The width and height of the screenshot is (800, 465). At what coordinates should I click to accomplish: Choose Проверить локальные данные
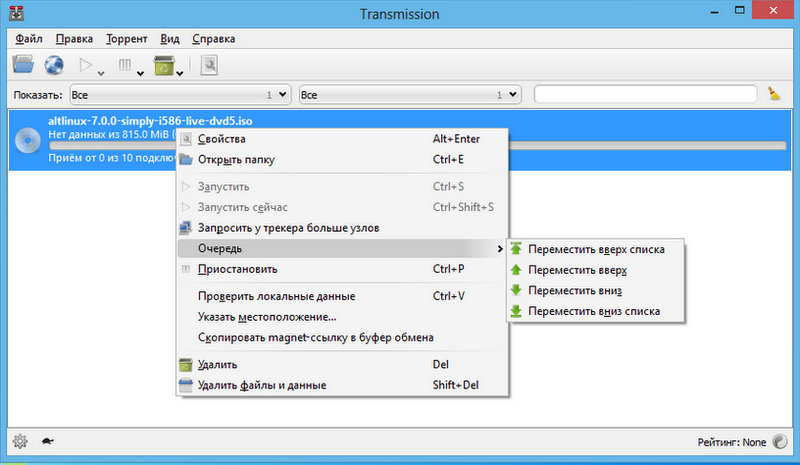(x=342, y=296)
